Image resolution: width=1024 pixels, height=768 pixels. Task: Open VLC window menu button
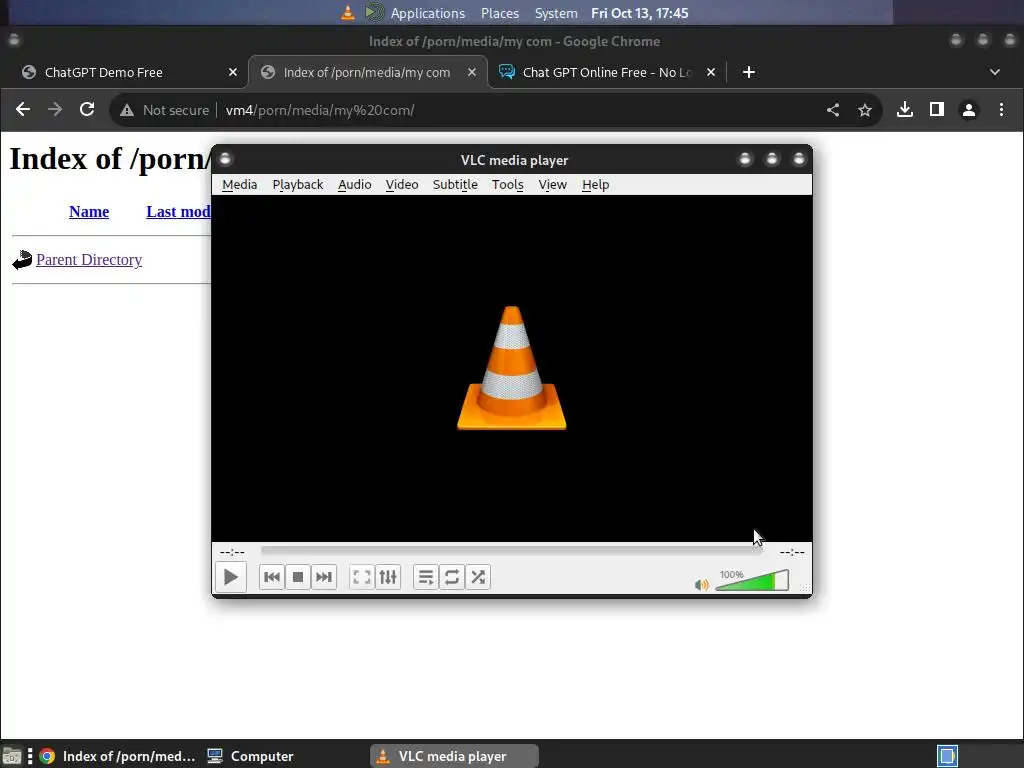point(225,159)
